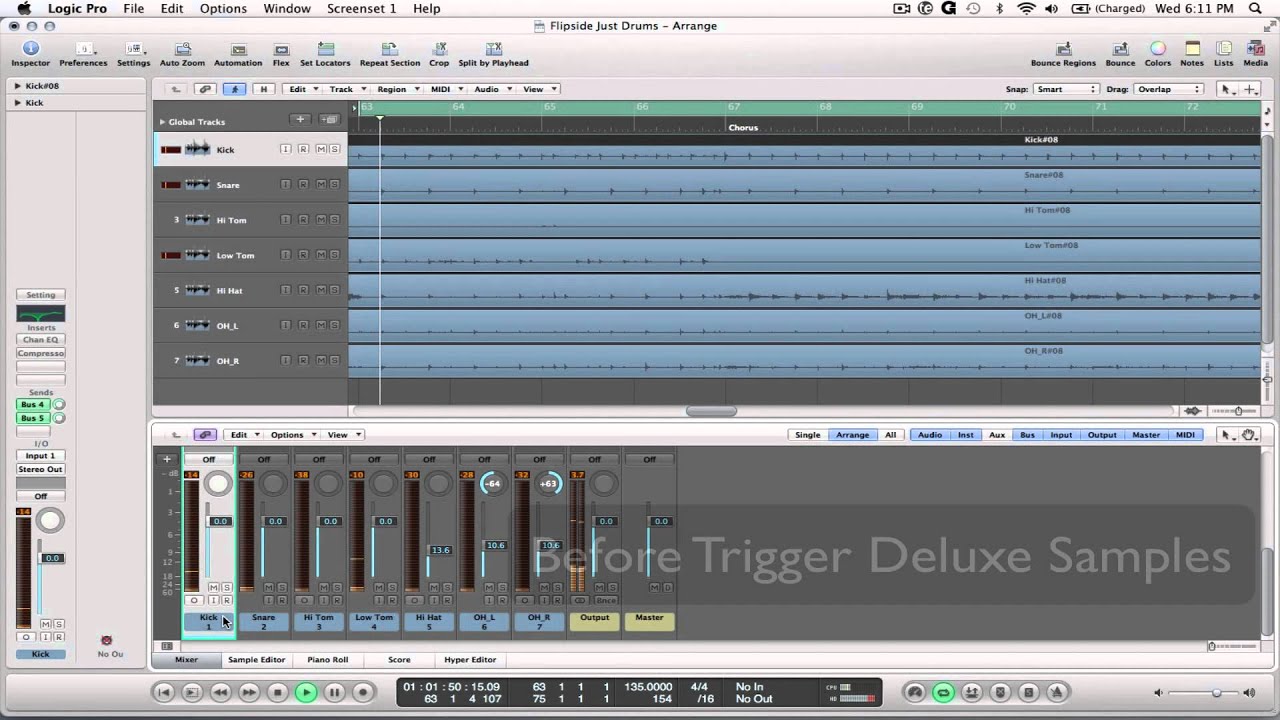Solo the Hi Hat track in arrange

tap(334, 290)
